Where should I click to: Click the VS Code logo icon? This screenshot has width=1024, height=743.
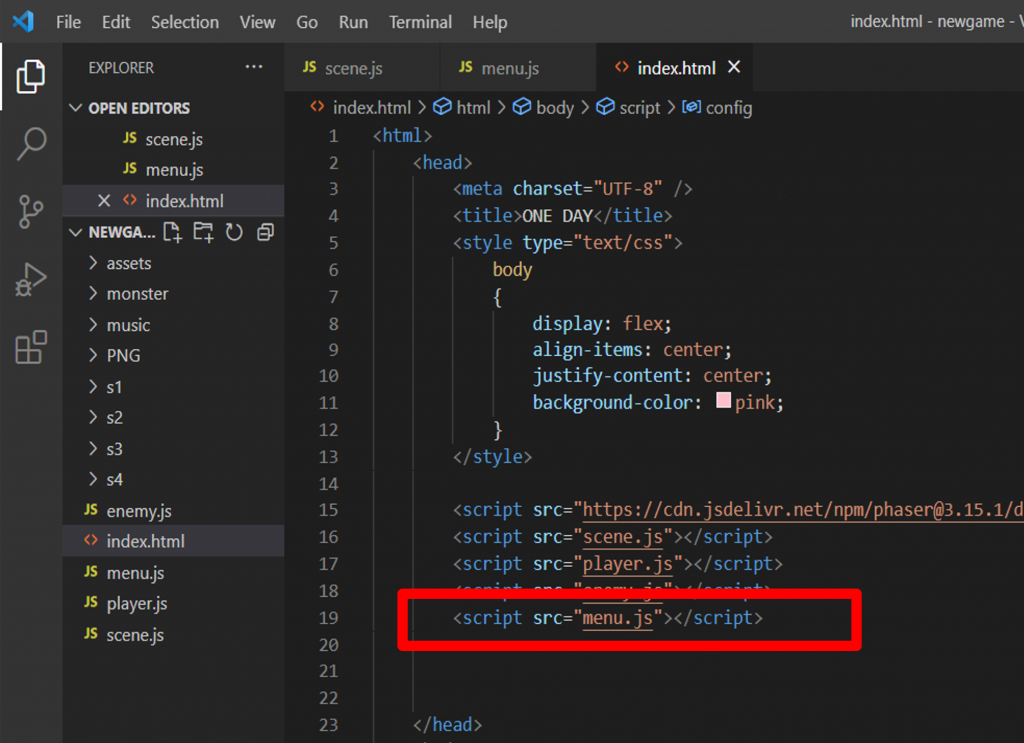pos(24,22)
